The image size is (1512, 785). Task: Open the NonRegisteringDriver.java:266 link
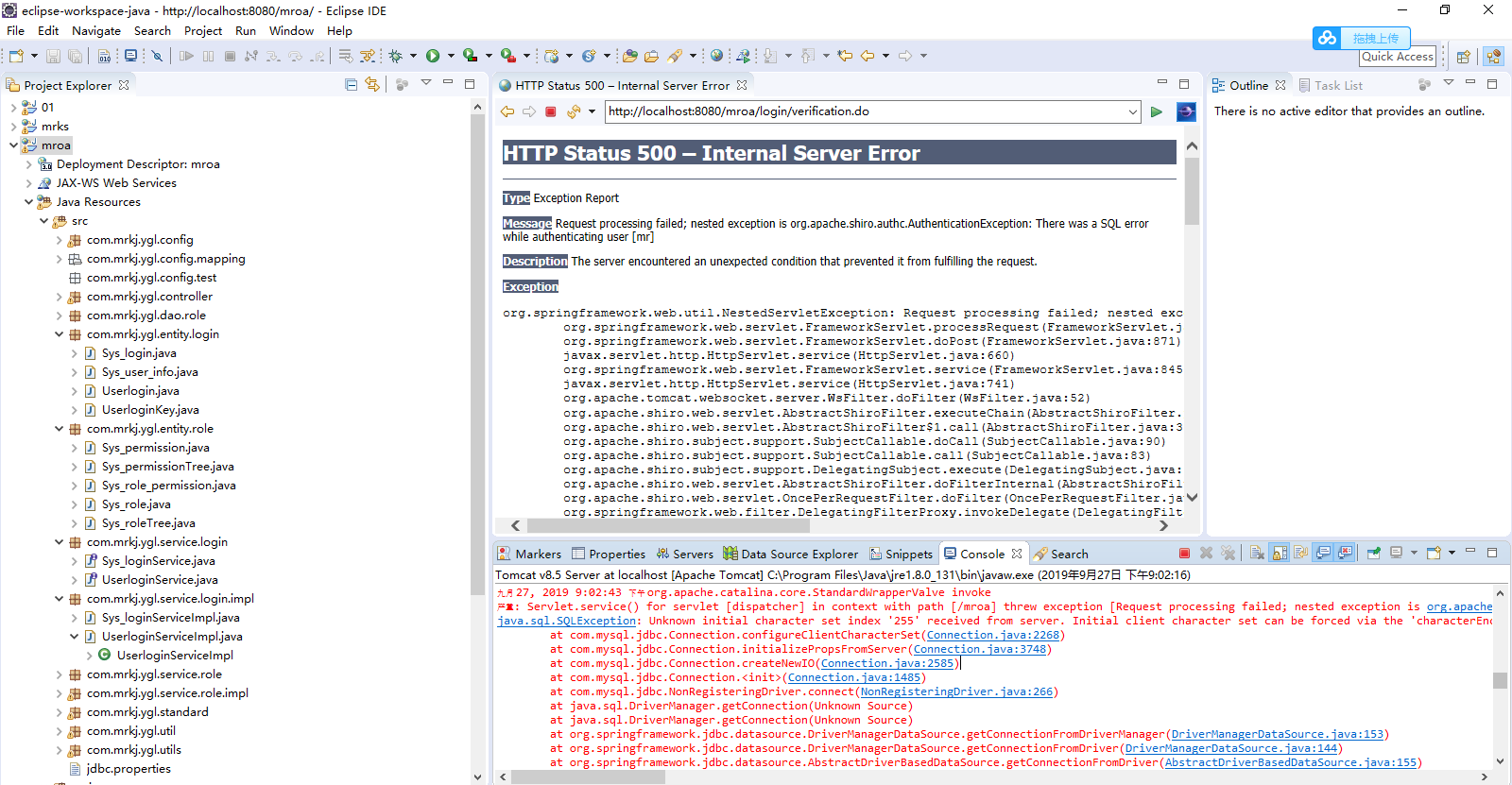pyautogui.click(x=956, y=691)
